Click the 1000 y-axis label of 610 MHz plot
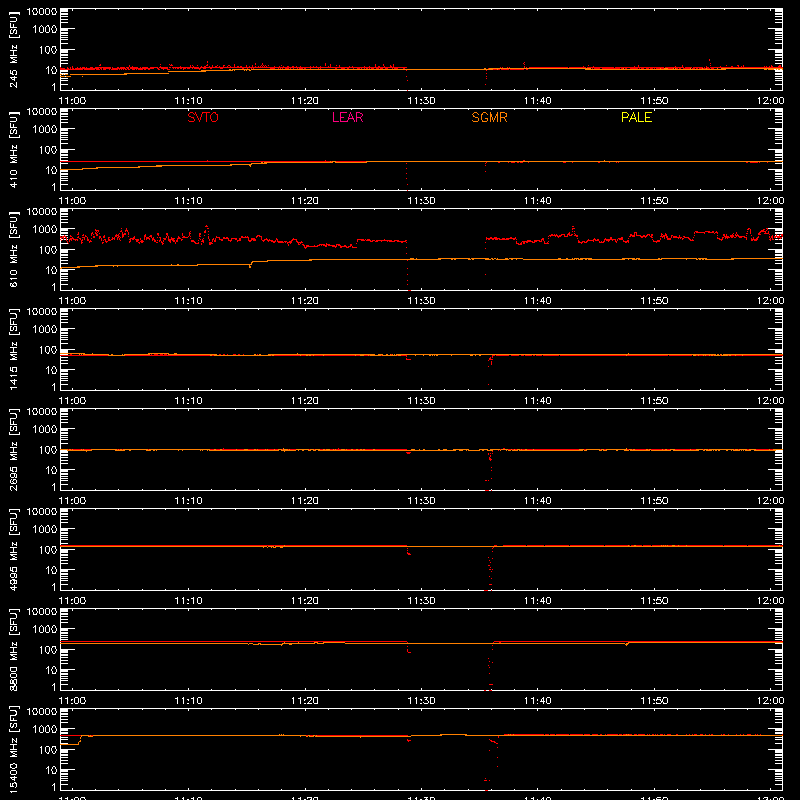Viewport: 800px width, 800px height. tap(45, 229)
